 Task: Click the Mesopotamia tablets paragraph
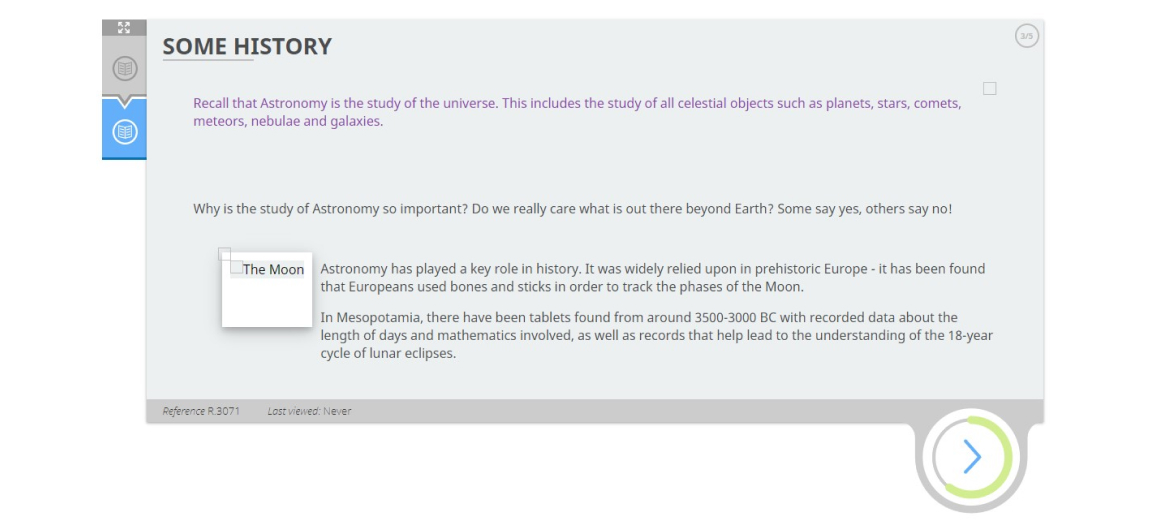pos(656,335)
